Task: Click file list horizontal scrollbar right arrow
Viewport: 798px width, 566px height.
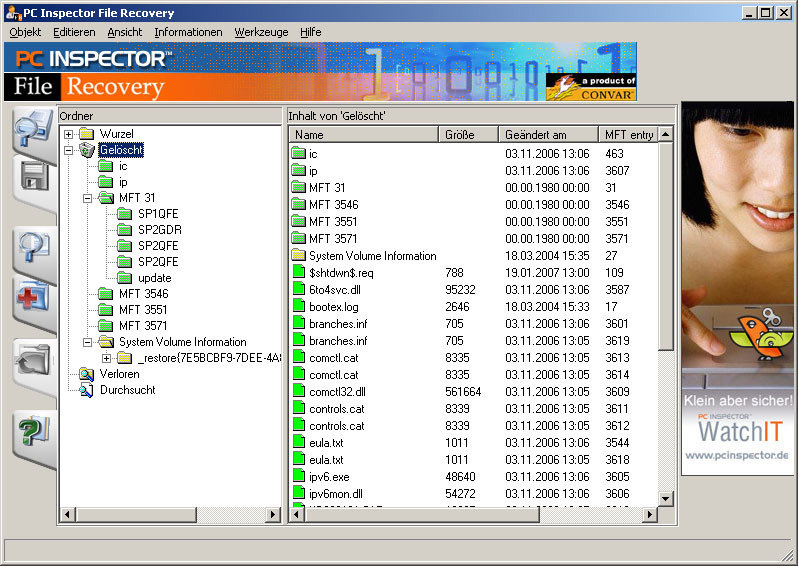Action: click(649, 515)
